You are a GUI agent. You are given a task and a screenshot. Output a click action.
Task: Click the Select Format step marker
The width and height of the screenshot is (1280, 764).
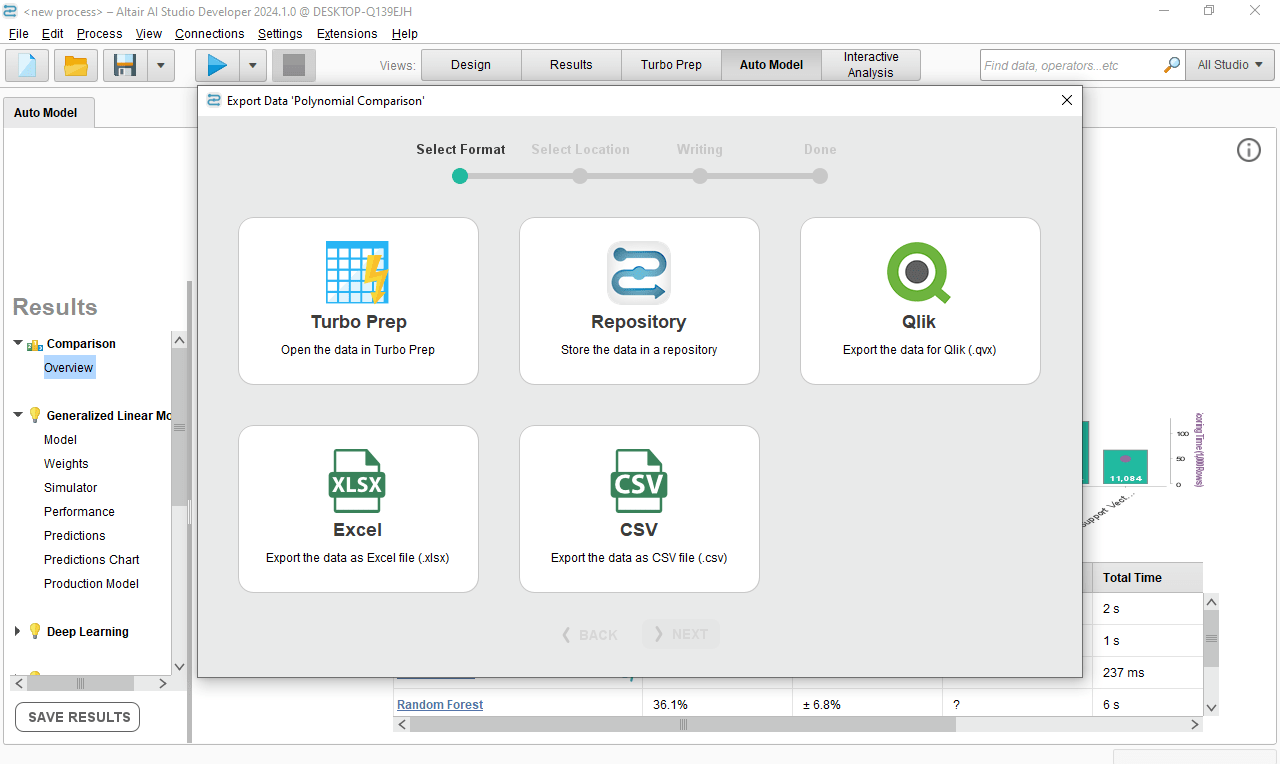[460, 176]
